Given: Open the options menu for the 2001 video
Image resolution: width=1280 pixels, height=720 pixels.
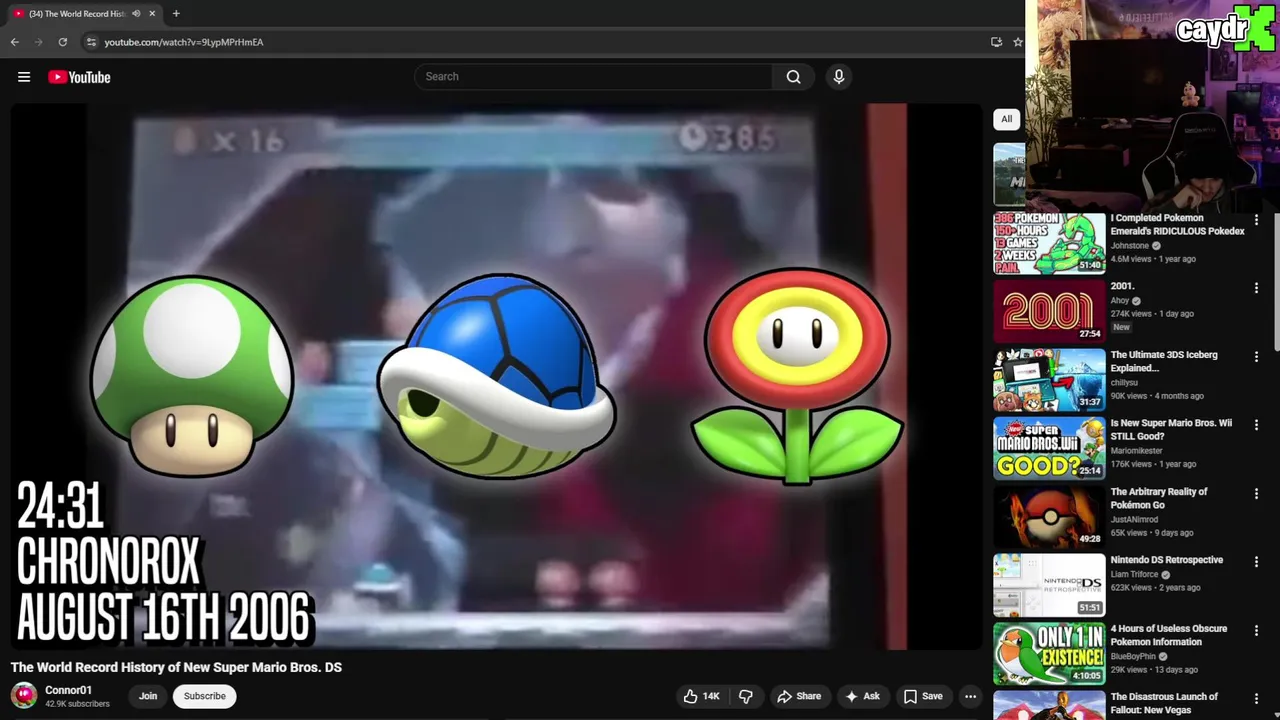Looking at the screenshot, I should (1256, 288).
